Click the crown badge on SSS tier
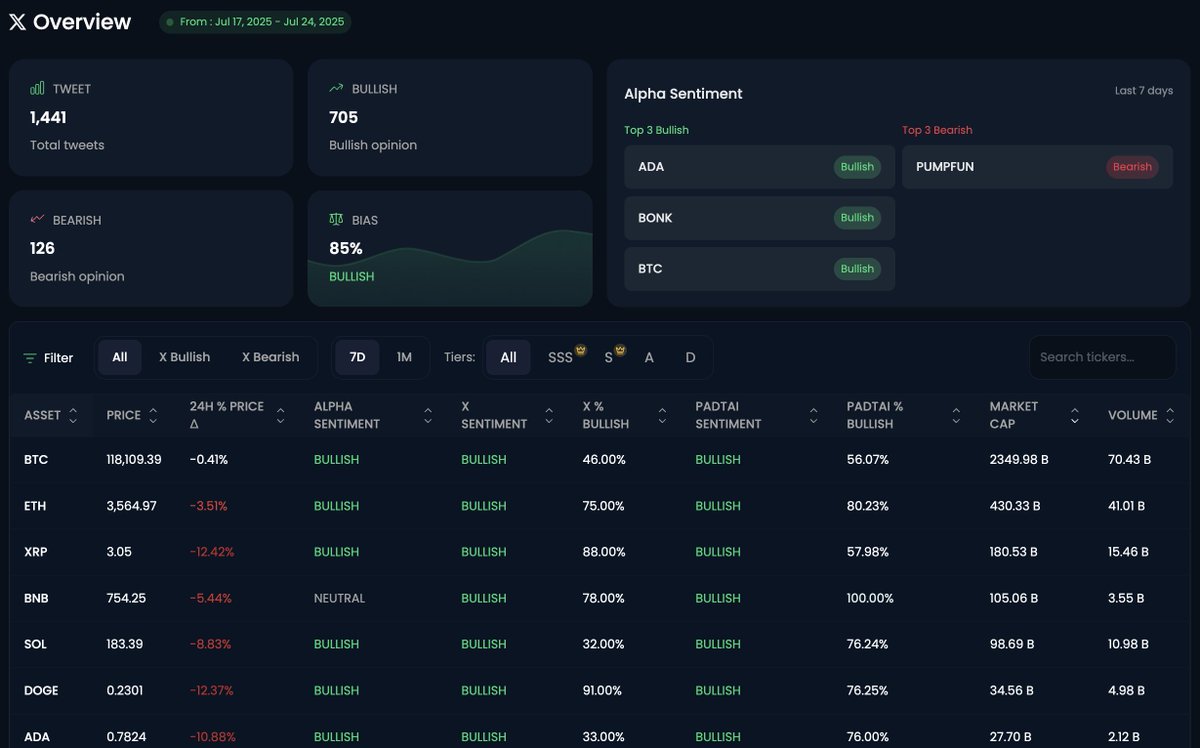 [x=580, y=350]
